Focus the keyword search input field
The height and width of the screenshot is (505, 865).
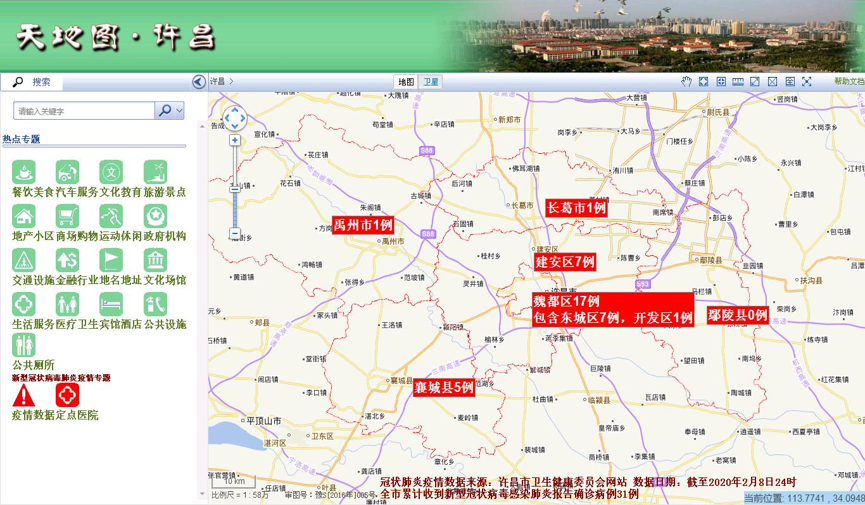(x=84, y=111)
